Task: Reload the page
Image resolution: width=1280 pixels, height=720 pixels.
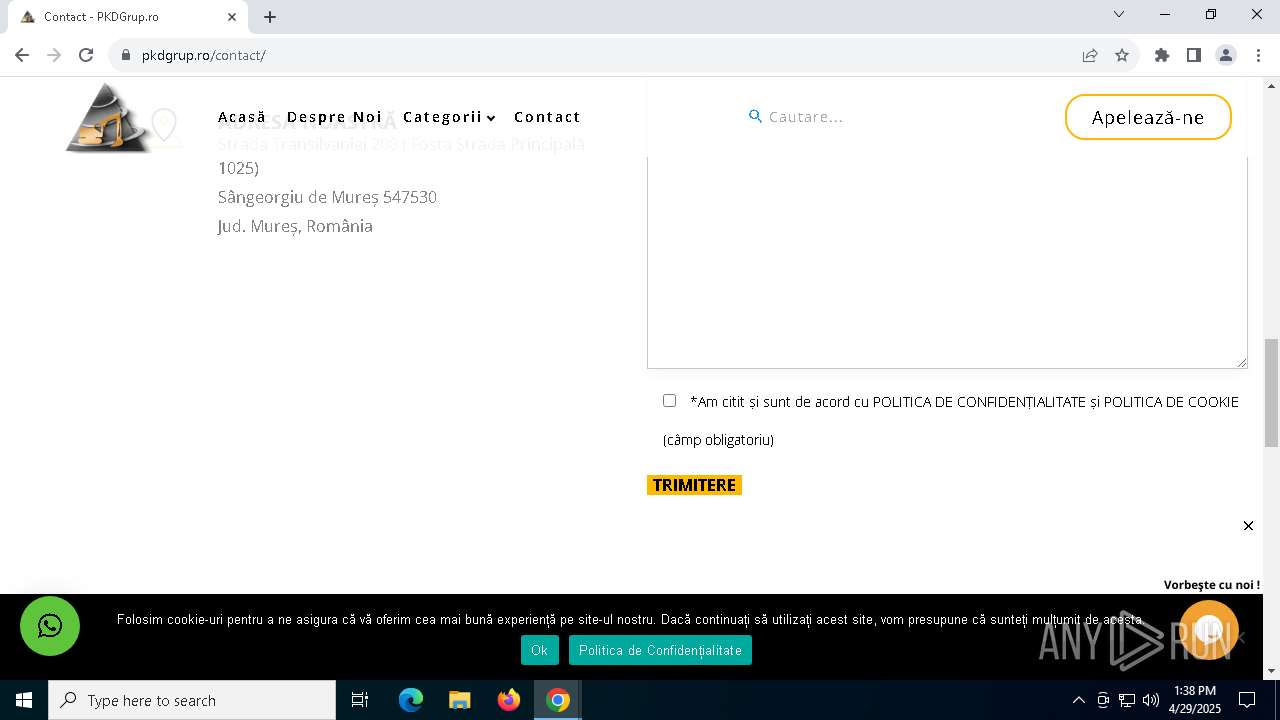Action: point(86,55)
